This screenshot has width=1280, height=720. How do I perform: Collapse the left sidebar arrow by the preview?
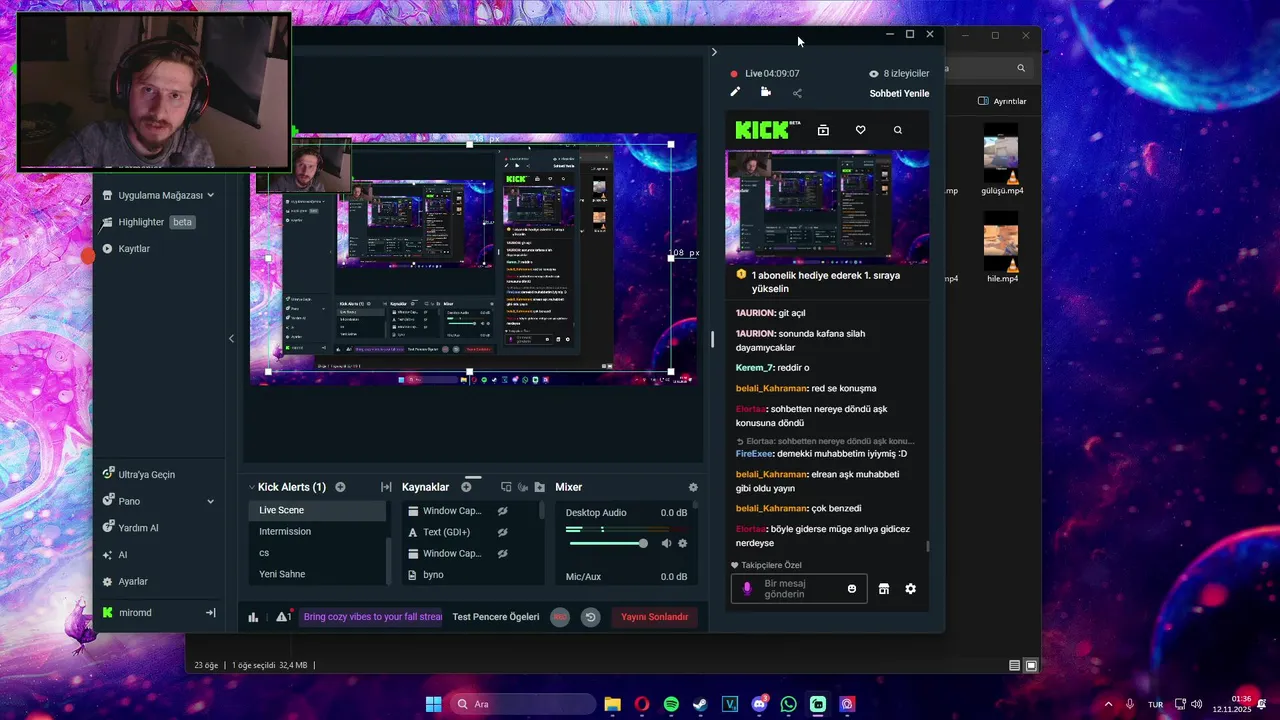coord(231,339)
